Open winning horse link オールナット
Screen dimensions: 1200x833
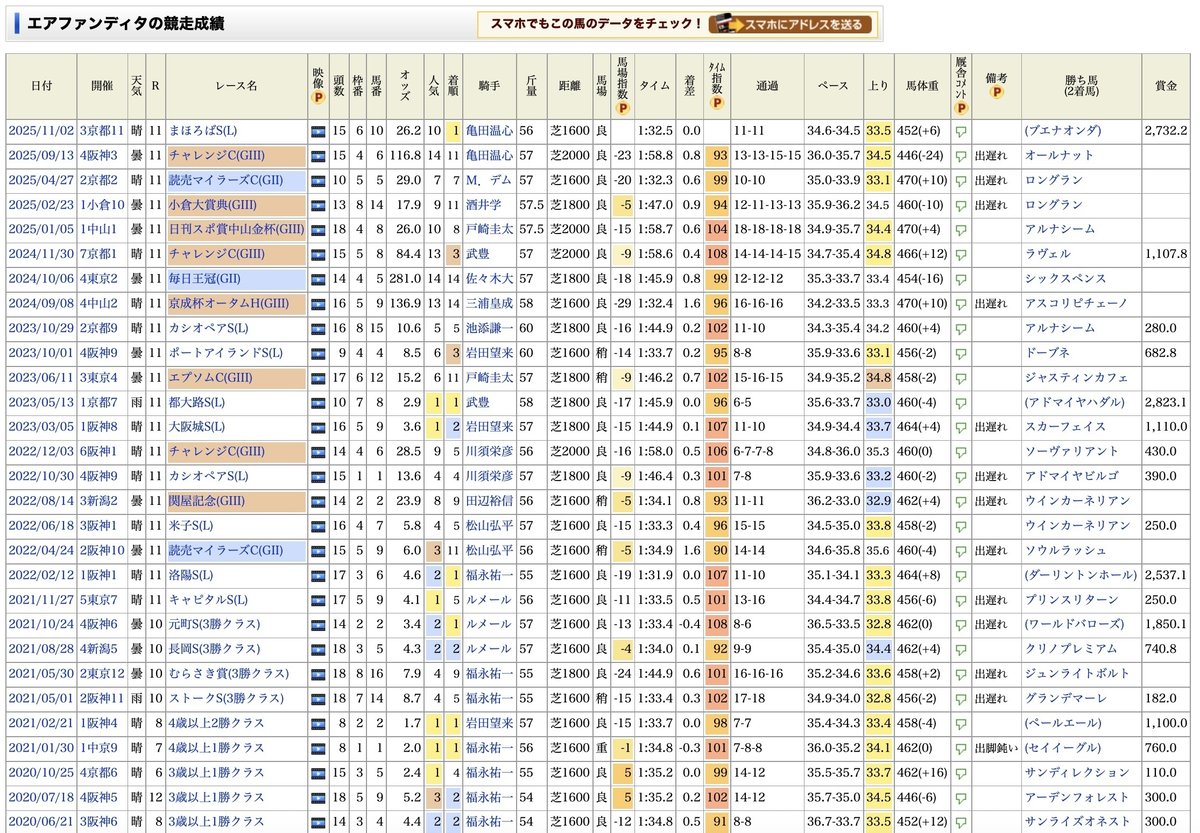click(x=1059, y=156)
